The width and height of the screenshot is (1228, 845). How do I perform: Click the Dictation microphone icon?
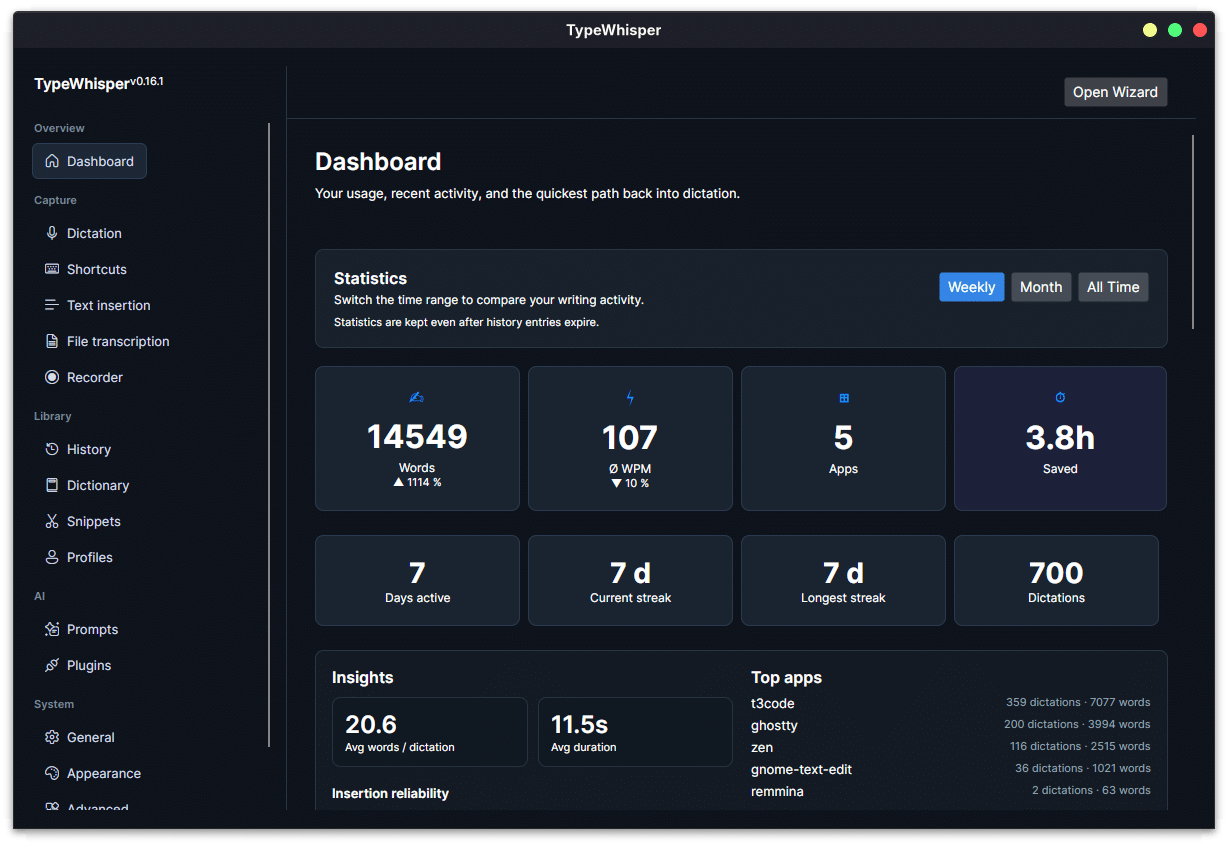click(x=52, y=233)
